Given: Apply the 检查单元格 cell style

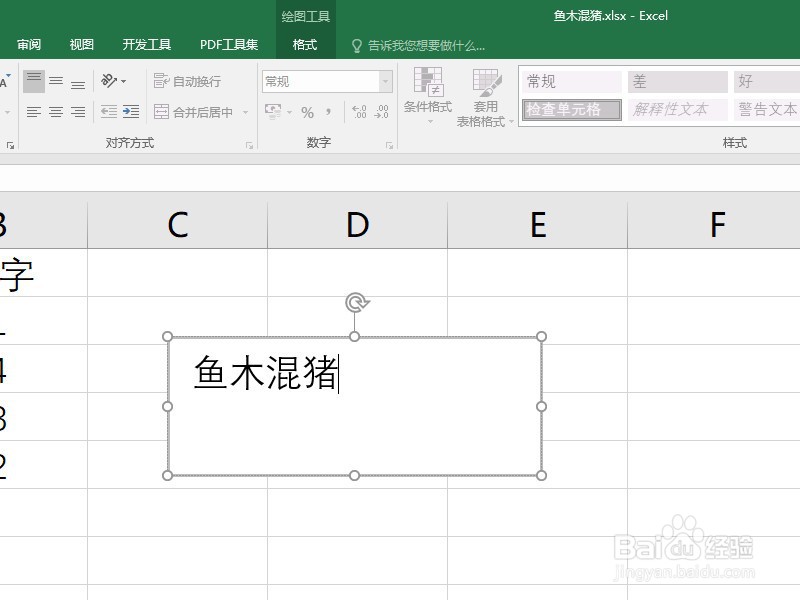Looking at the screenshot, I should (572, 110).
